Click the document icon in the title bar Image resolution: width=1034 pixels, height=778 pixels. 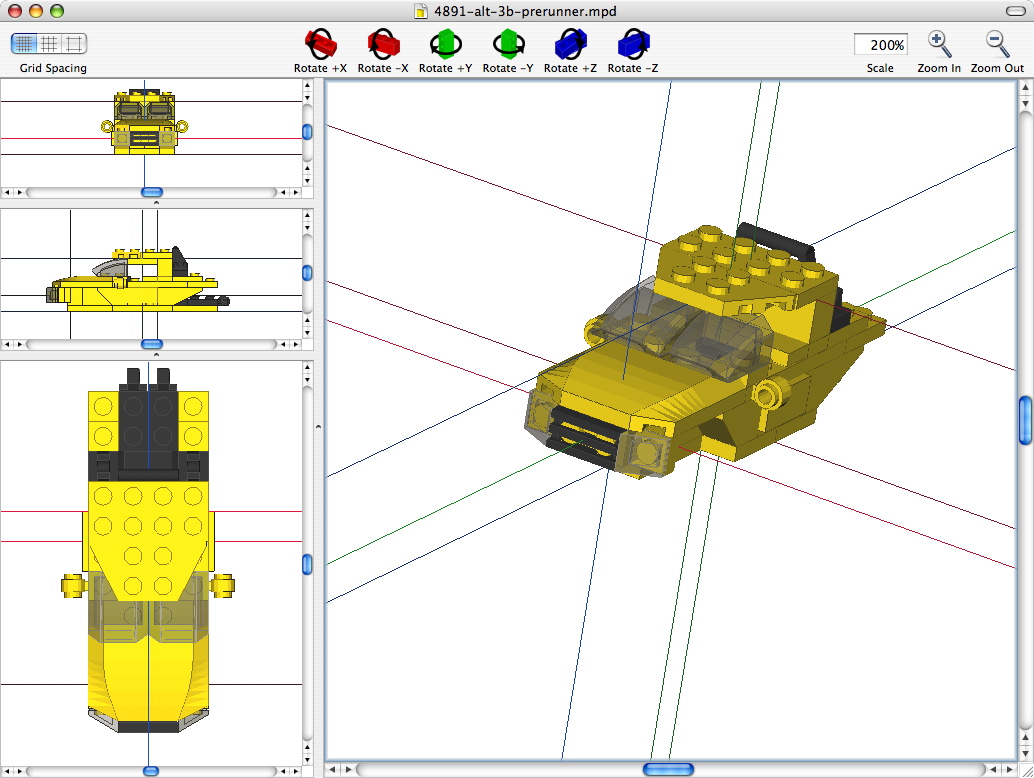pos(419,12)
